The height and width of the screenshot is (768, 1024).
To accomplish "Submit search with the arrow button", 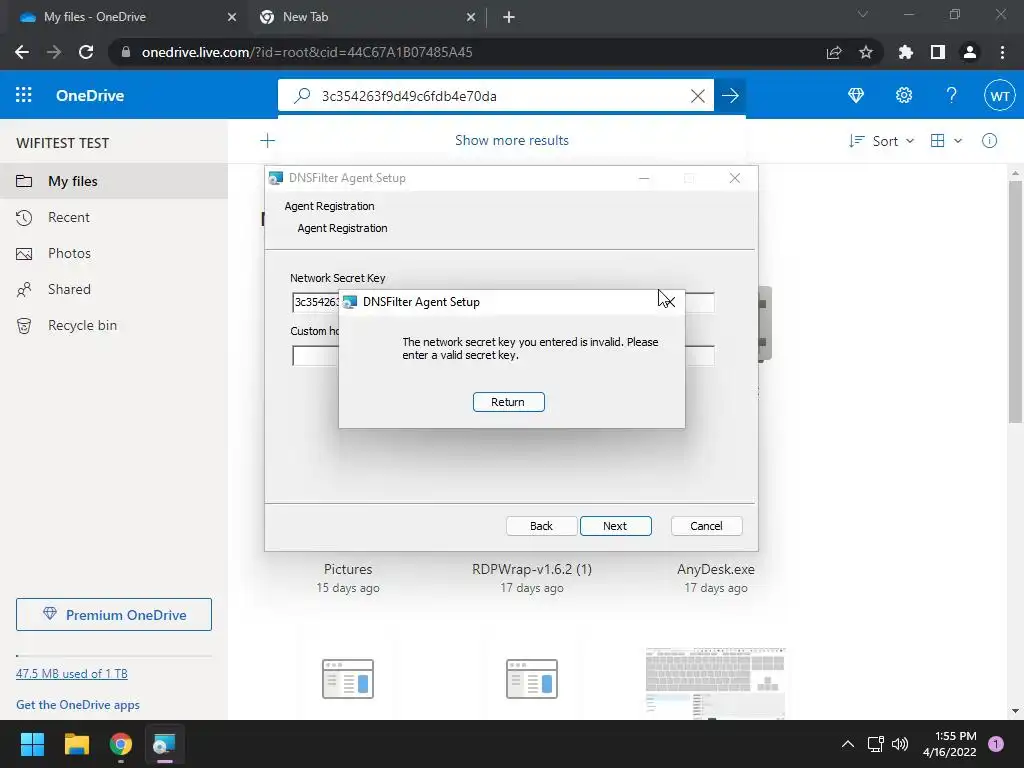I will (730, 96).
